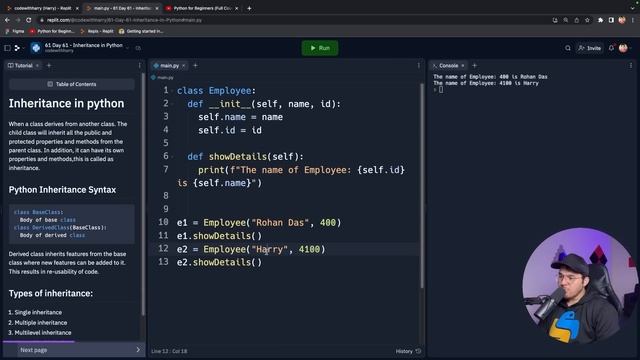Click editor vertical scrollbar
640x360 pixels.
tap(422, 186)
